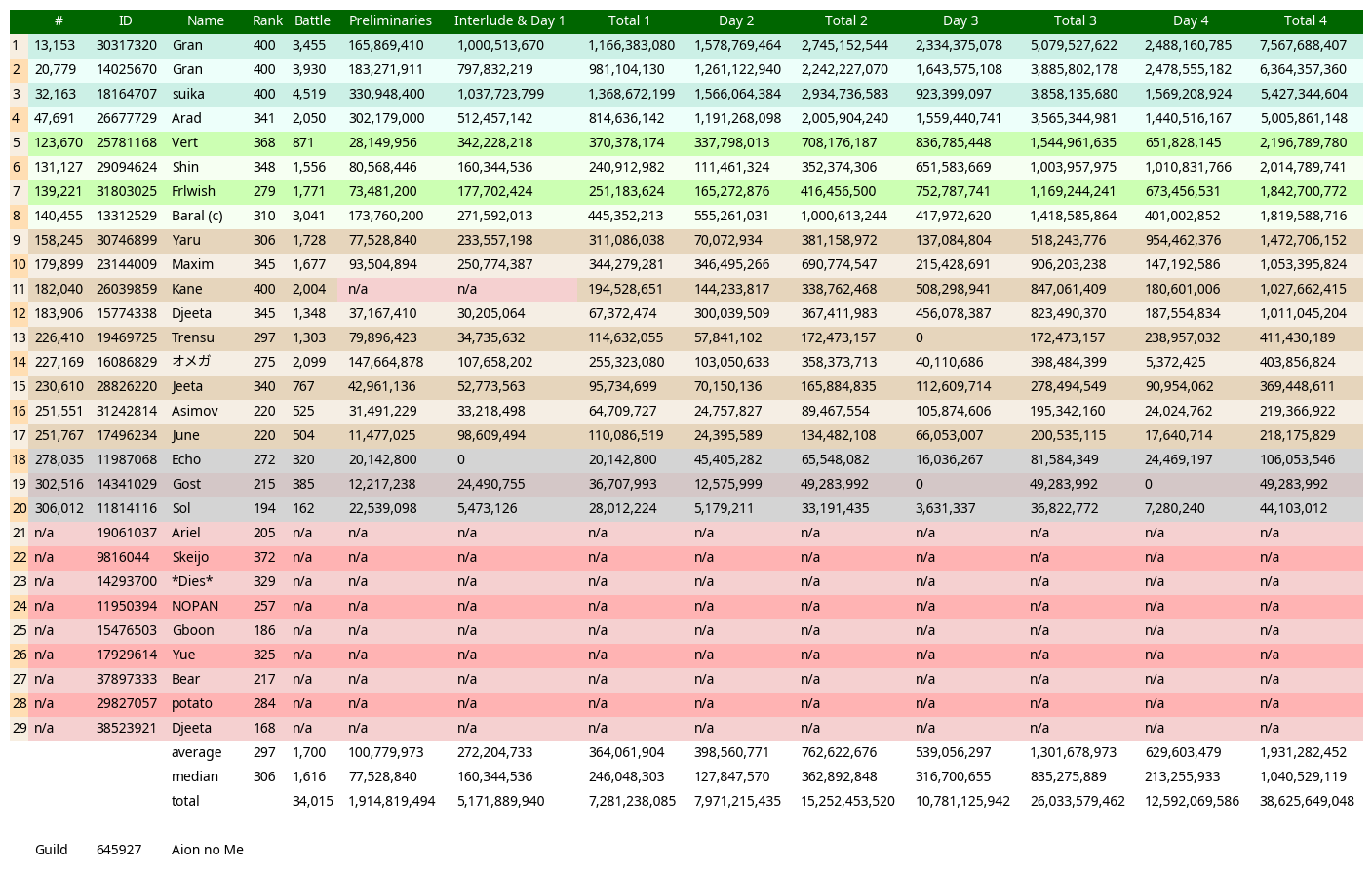1372x873 pixels.
Task: Select the name cell Maxim
Action: (x=192, y=264)
